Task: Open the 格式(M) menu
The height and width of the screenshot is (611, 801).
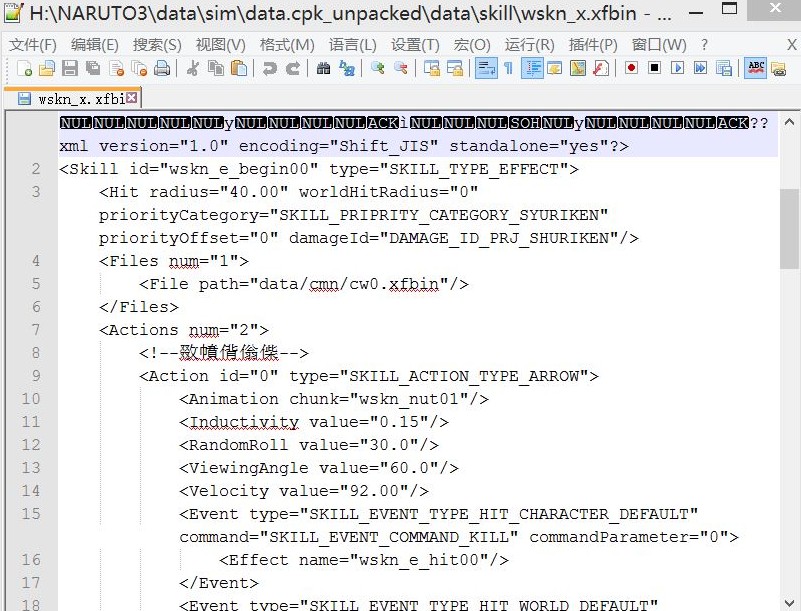Action: point(287,45)
